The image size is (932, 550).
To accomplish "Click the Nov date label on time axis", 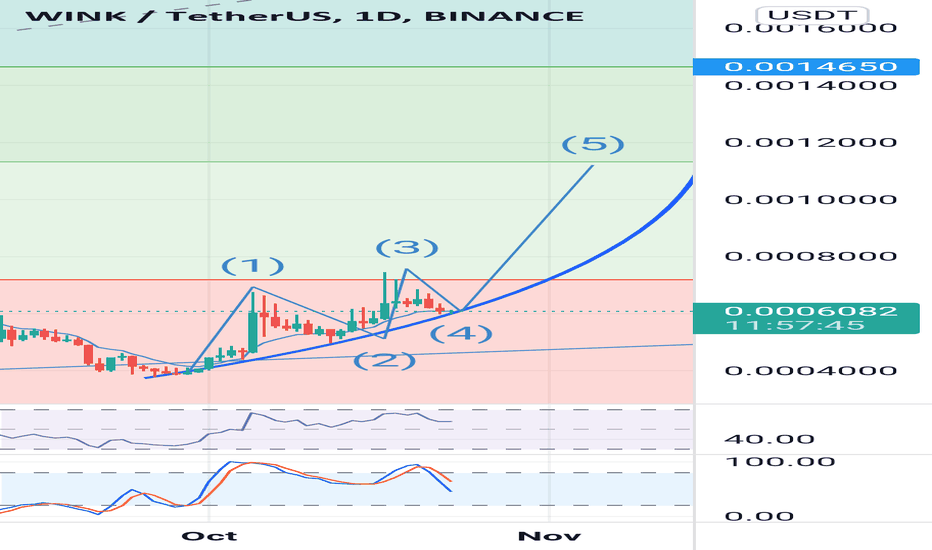I will point(549,536).
